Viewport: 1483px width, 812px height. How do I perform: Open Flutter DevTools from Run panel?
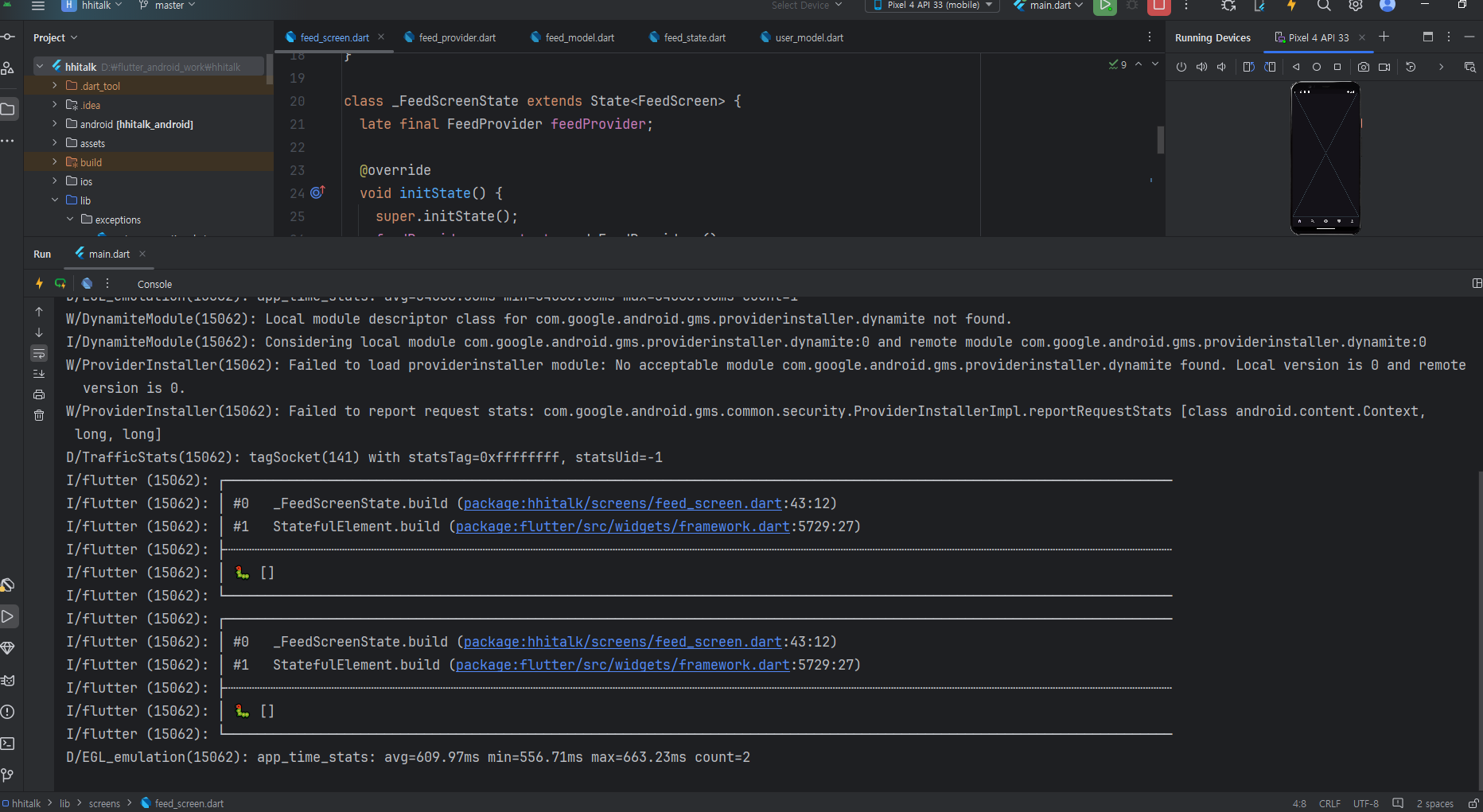(87, 283)
